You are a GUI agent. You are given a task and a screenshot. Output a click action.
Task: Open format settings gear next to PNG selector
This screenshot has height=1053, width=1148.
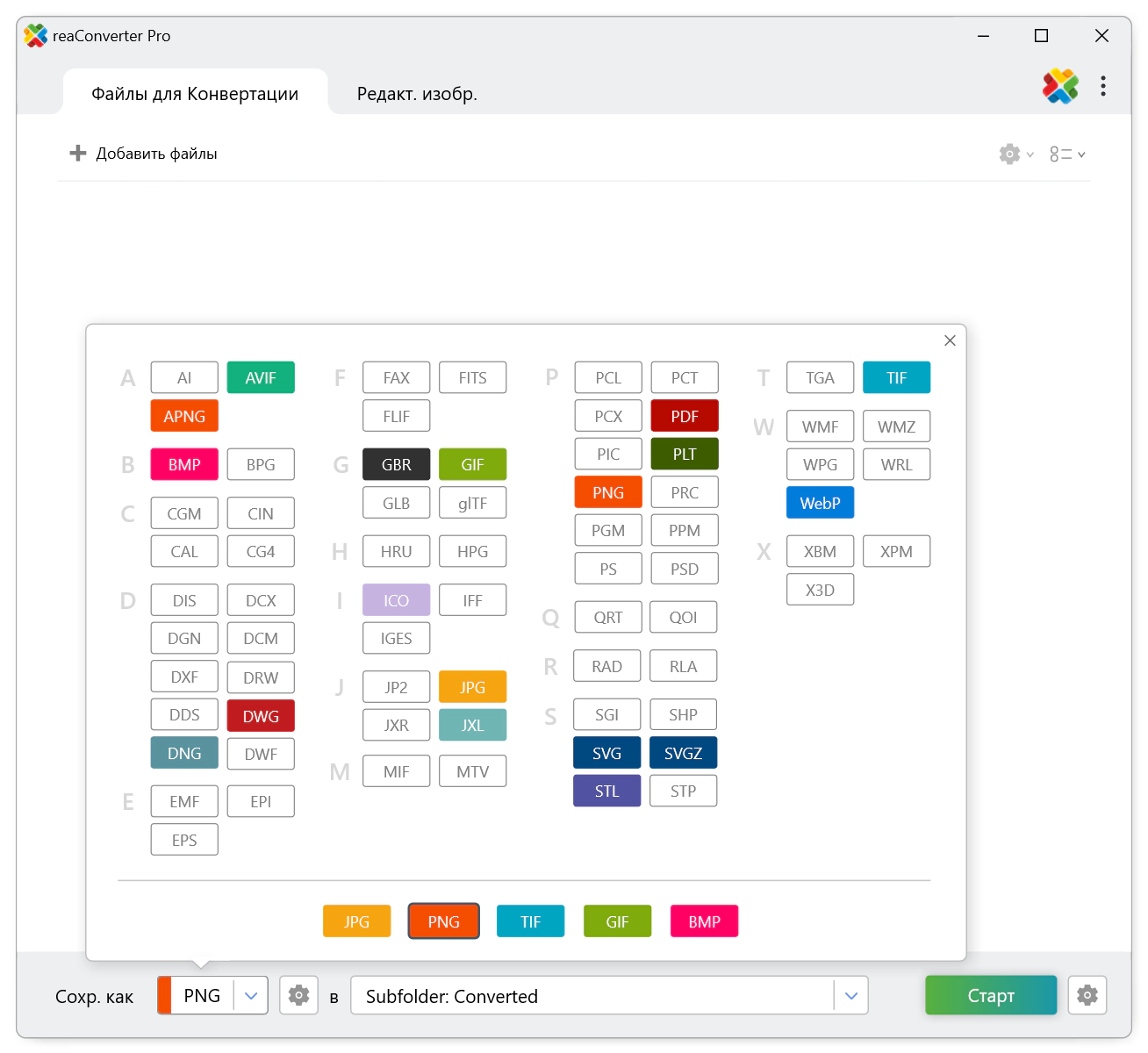[298, 995]
